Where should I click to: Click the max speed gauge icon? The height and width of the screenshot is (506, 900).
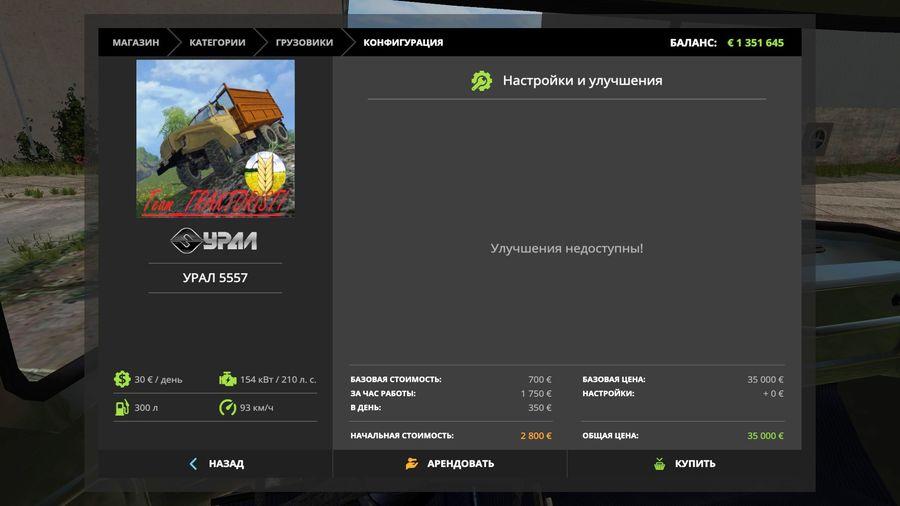click(x=227, y=408)
